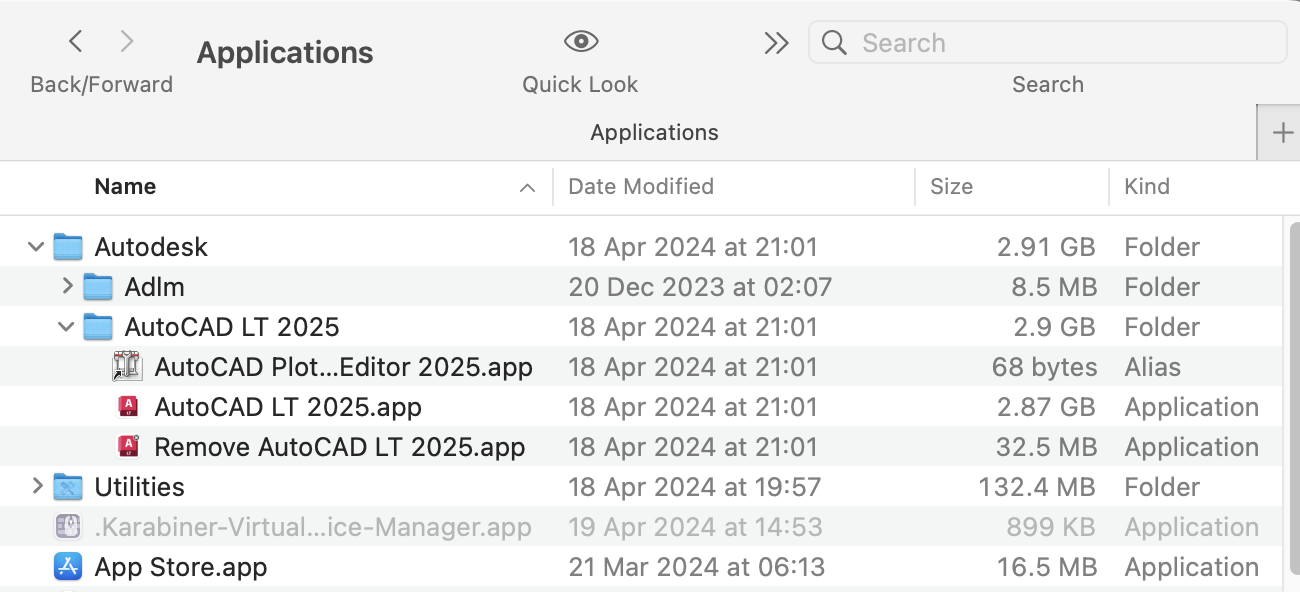Screen dimensions: 1300x592
Task: Click the Karabiner Virtual Device Manager icon
Action: click(x=67, y=527)
